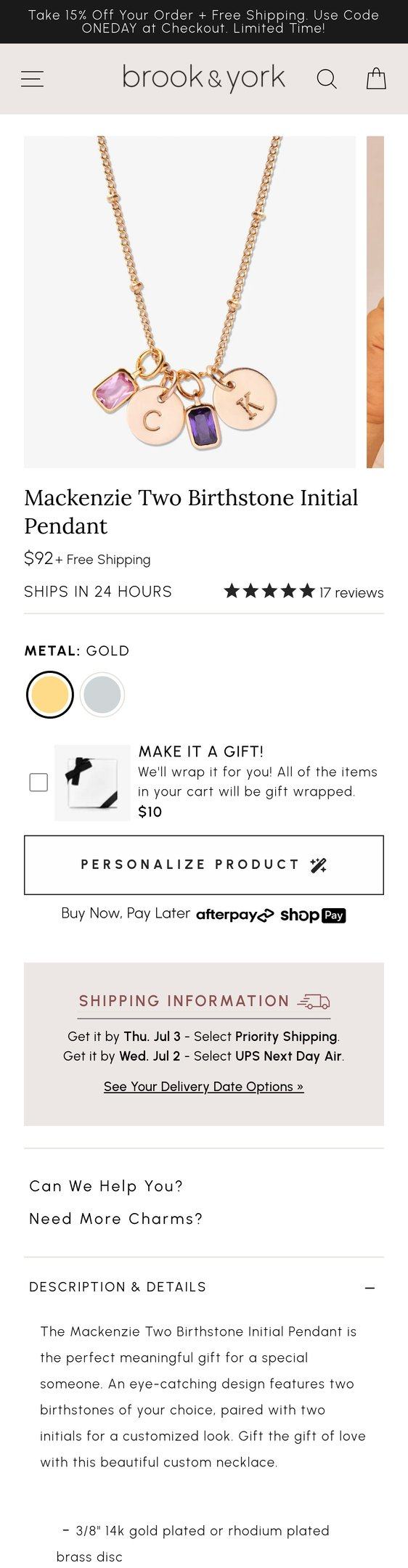Open the search magnifier icon
This screenshot has width=408, height=1568.
(327, 78)
